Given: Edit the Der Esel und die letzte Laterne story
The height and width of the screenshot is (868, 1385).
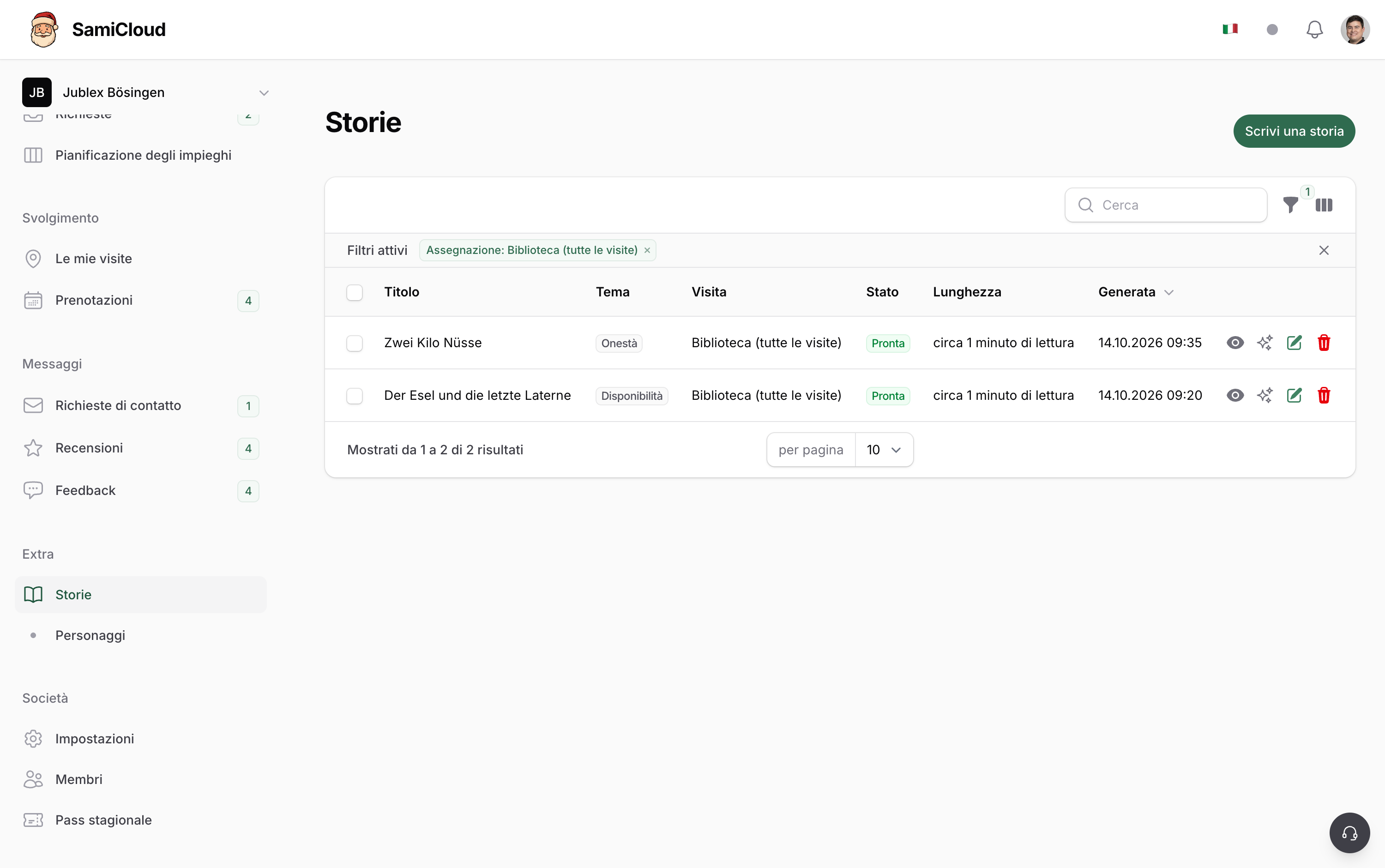Looking at the screenshot, I should click(x=1295, y=396).
